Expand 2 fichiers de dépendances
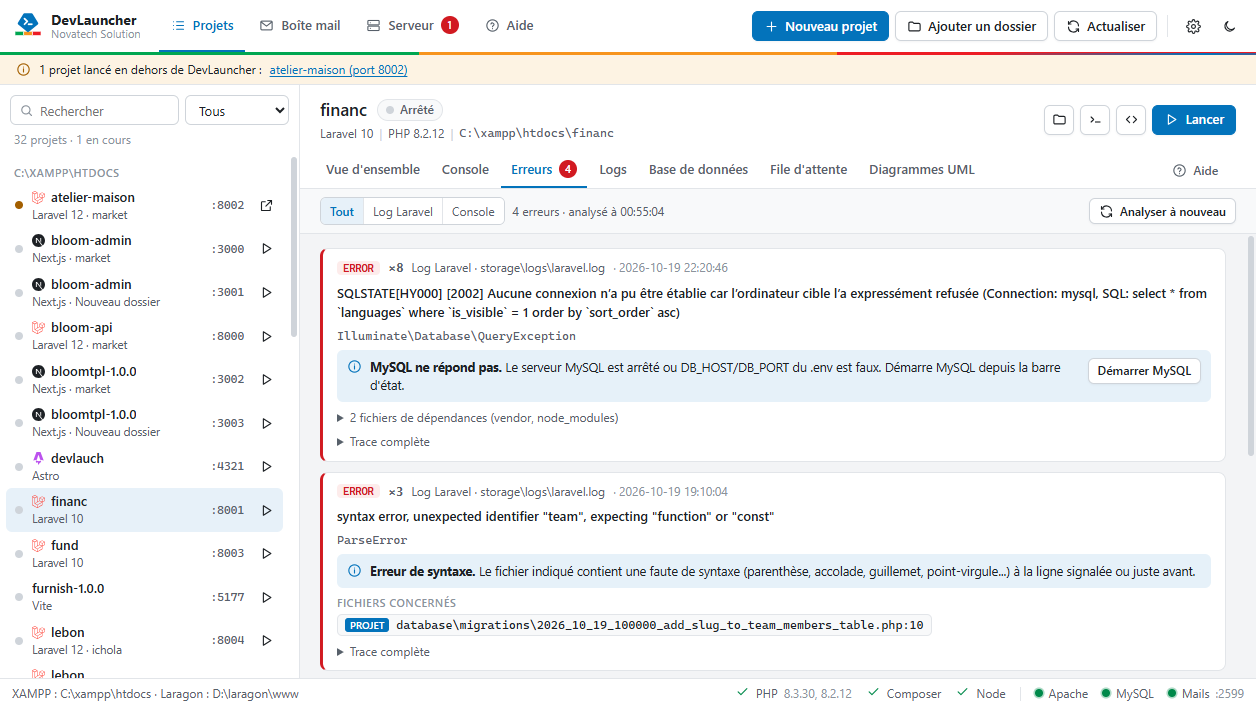 click(478, 418)
